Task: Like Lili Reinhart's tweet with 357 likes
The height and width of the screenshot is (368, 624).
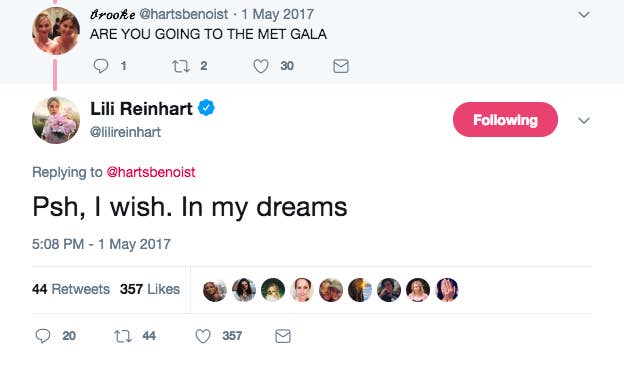Action: (203, 336)
